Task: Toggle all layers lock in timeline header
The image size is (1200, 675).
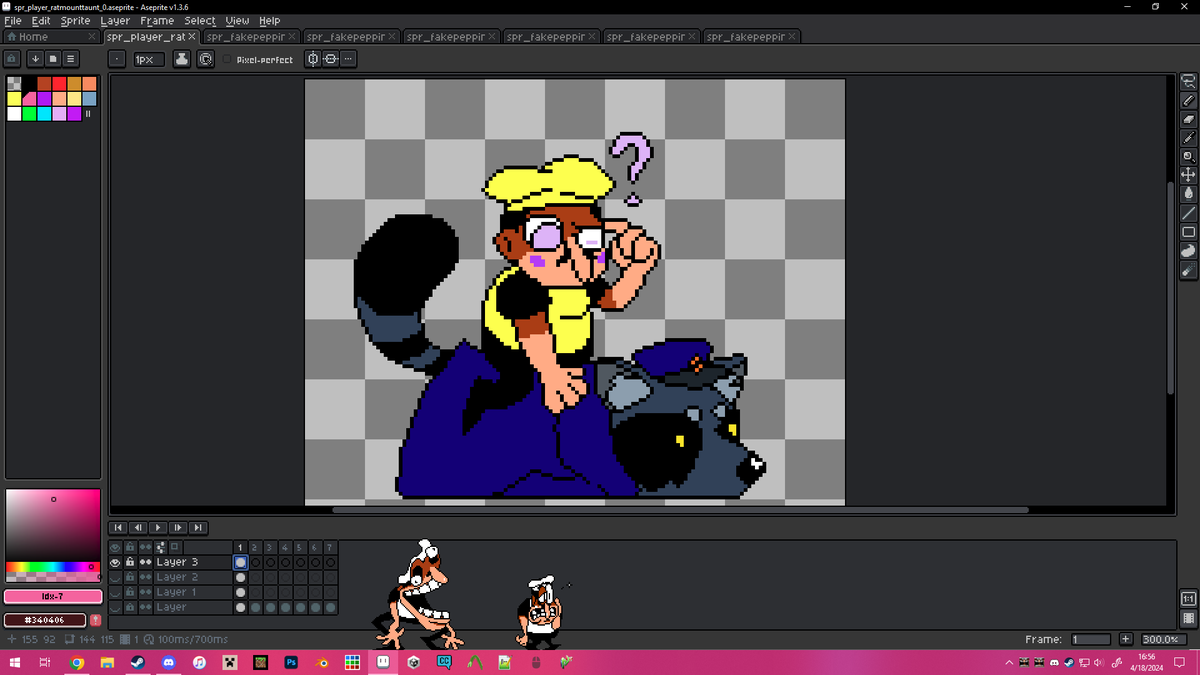Action: coord(130,547)
